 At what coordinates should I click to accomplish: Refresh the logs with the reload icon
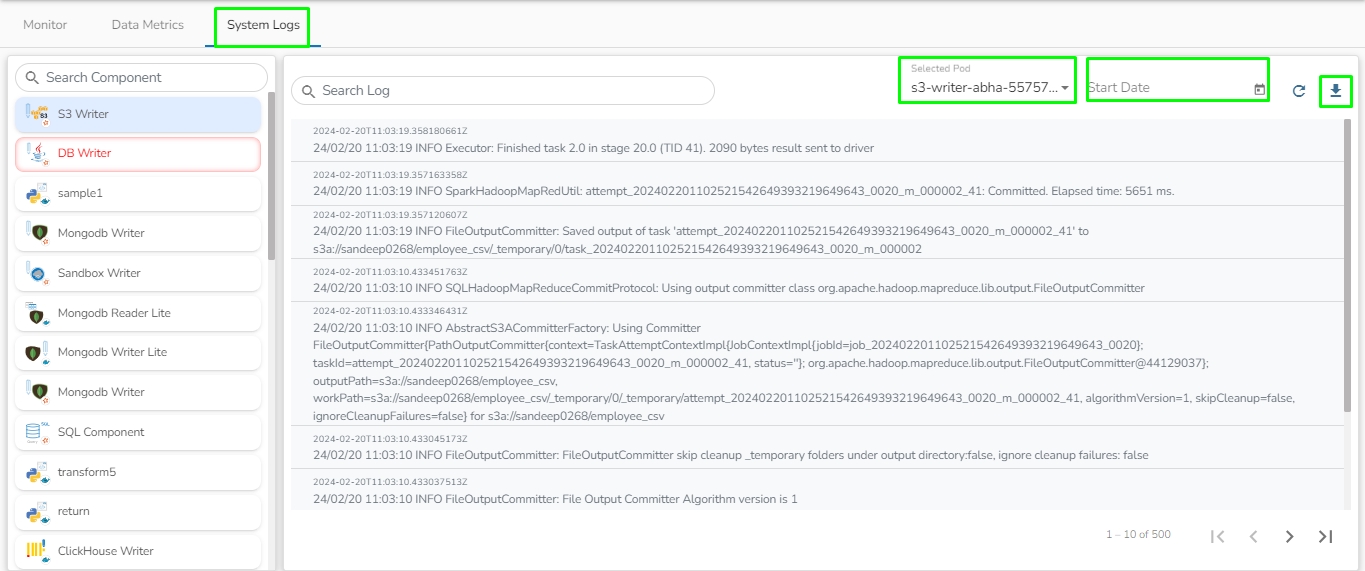tap(1299, 91)
